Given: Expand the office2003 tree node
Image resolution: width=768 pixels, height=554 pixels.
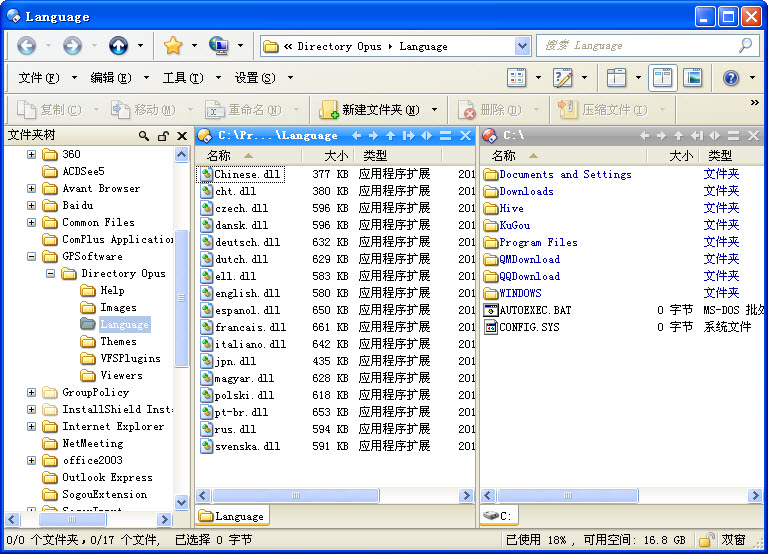Looking at the screenshot, I should [x=31, y=460].
